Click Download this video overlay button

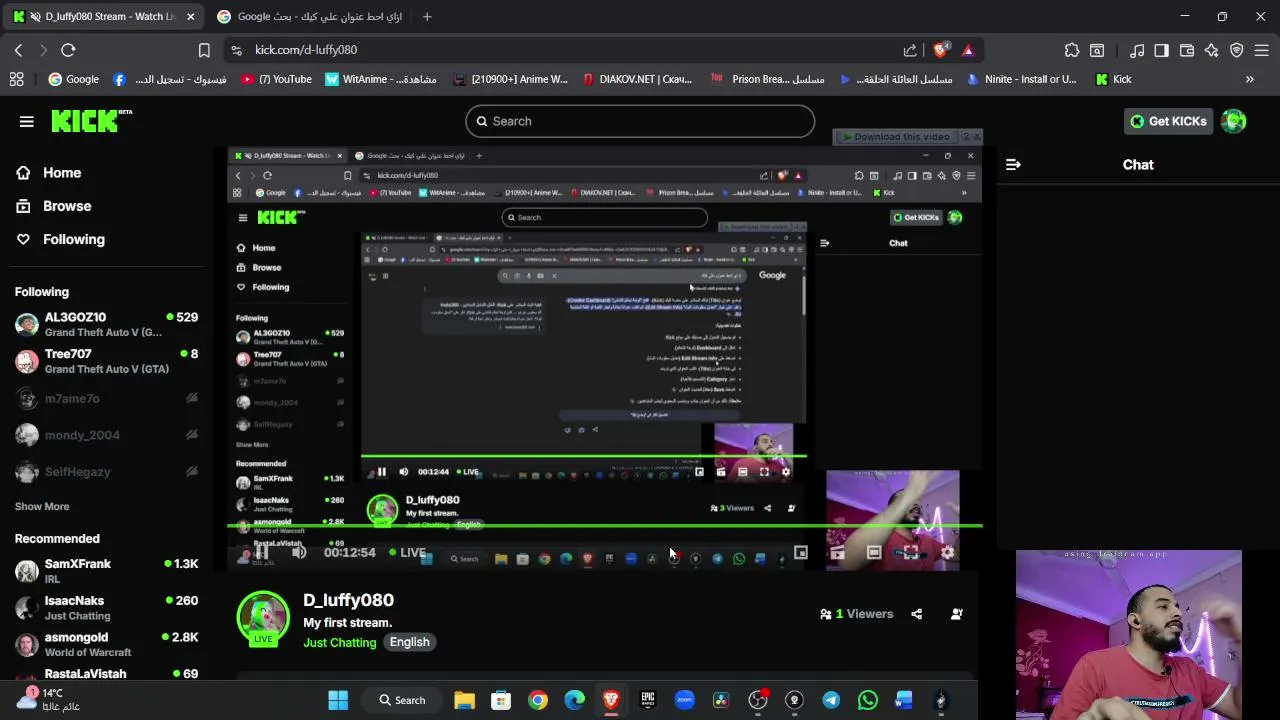[x=897, y=137]
